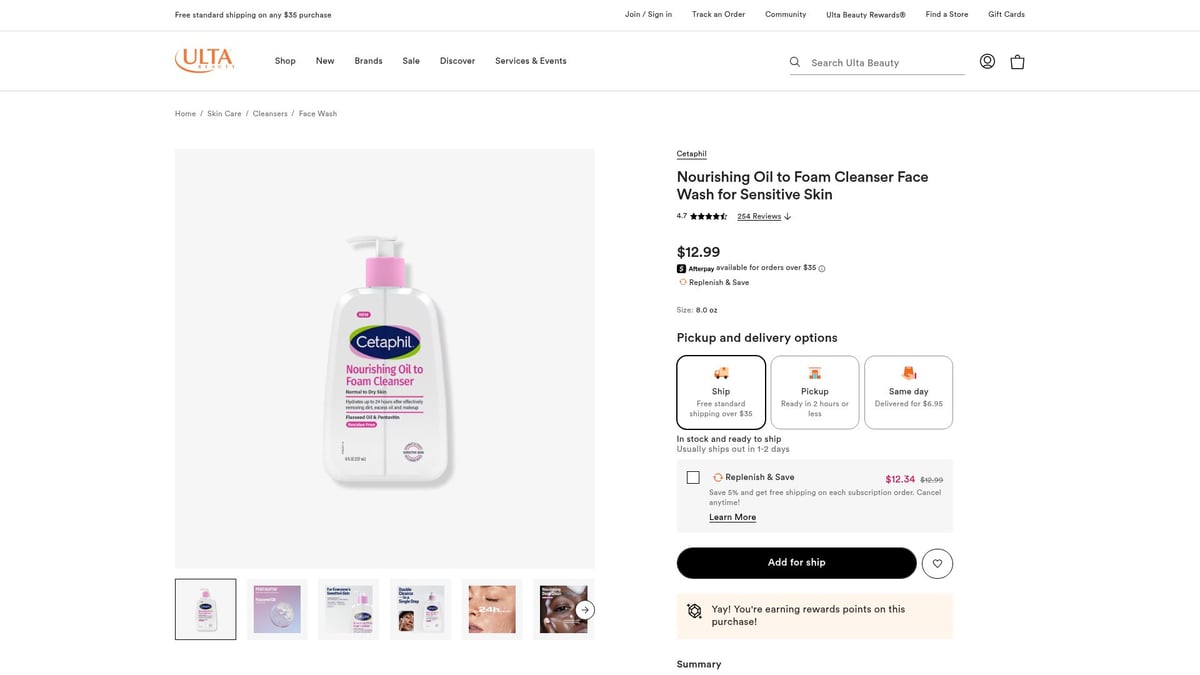Click Afterpay info icon
Screen dimensions: 1200x675
822,268
